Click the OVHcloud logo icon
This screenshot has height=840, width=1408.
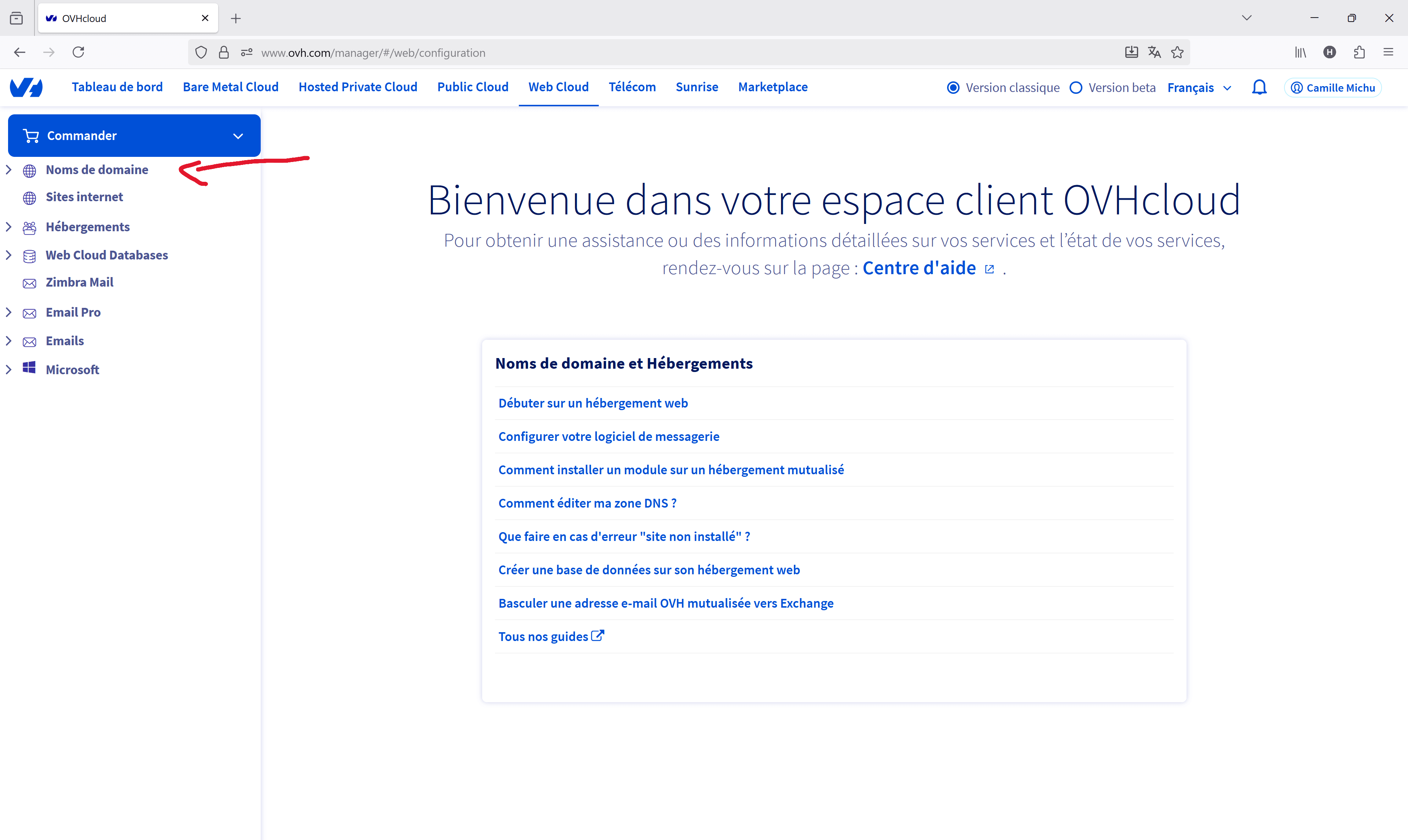(x=26, y=88)
